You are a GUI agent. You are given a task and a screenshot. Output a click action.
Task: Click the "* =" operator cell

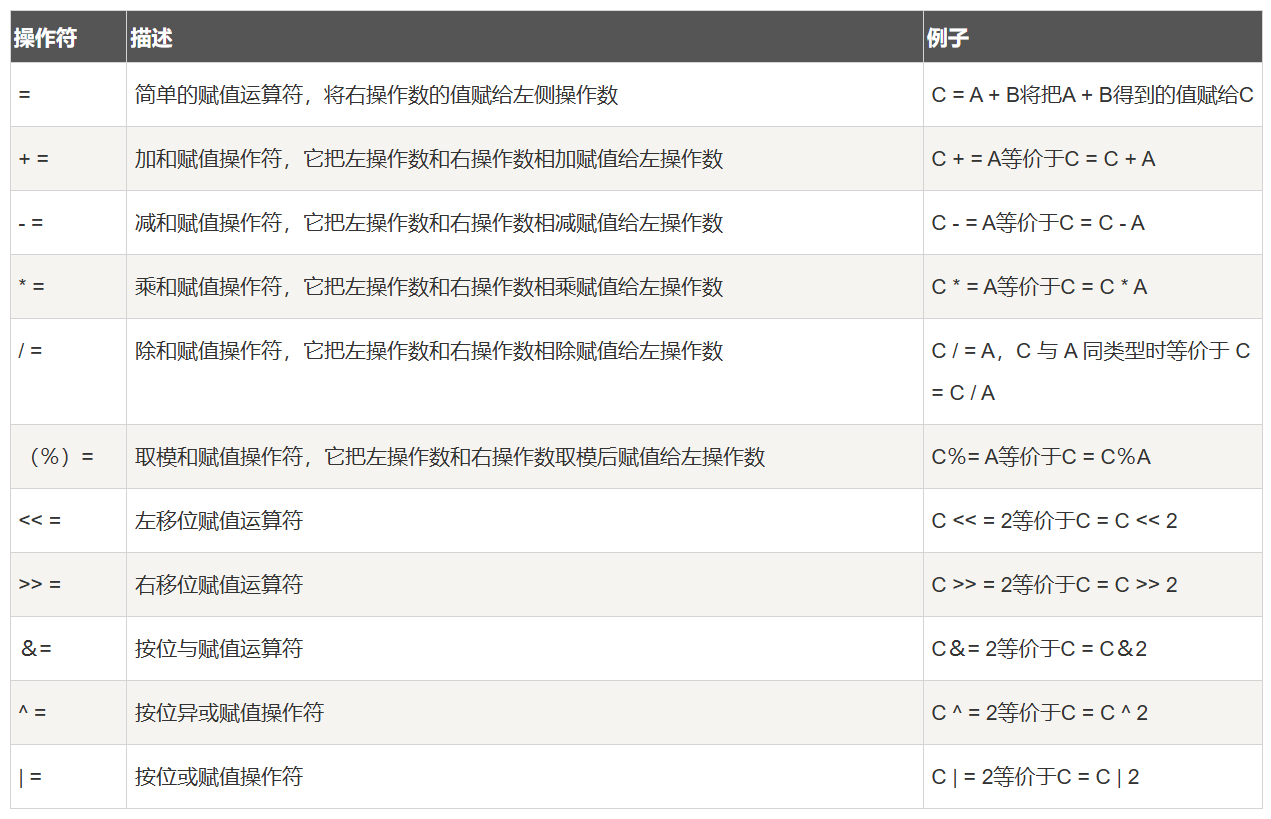click(32, 287)
